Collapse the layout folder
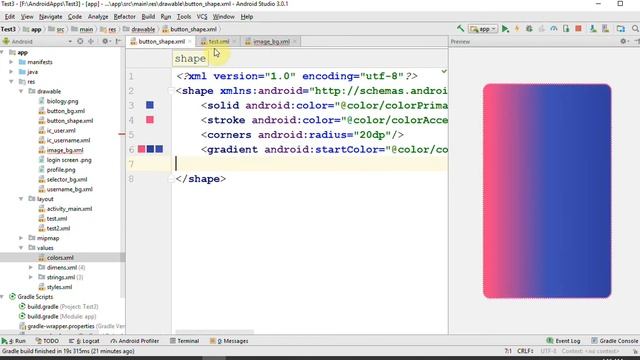The width and height of the screenshot is (640, 360). (x=21, y=199)
